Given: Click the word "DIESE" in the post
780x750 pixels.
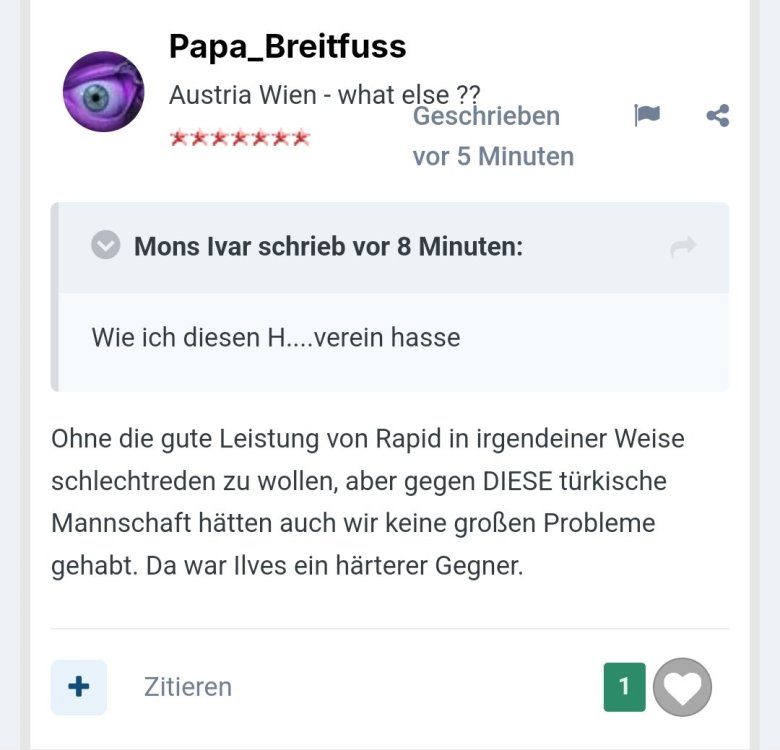Looking at the screenshot, I should click(x=519, y=481).
